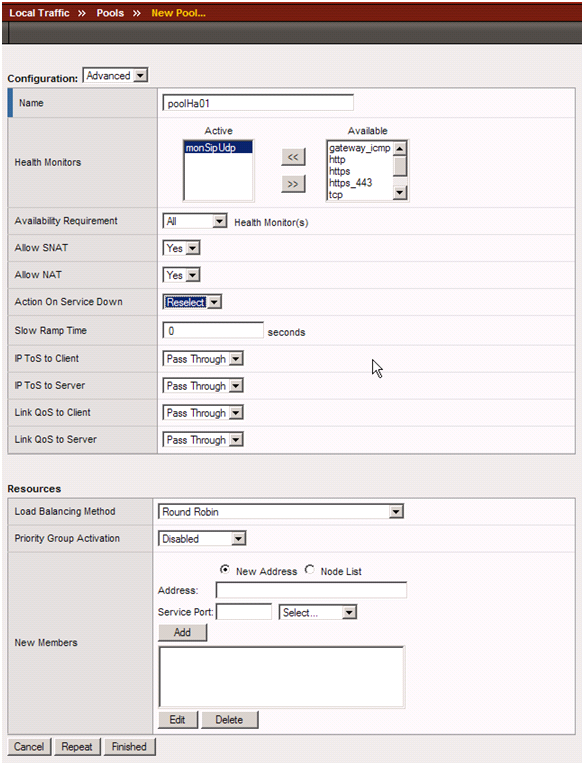This screenshot has width=584, height=765.
Task: Expand the Action On Service Down dropdown
Action: pos(192,302)
